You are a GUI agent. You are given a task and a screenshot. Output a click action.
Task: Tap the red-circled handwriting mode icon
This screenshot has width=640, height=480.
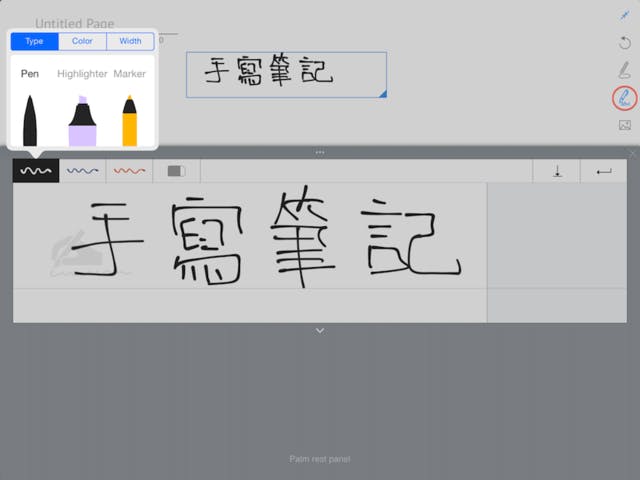click(x=625, y=98)
